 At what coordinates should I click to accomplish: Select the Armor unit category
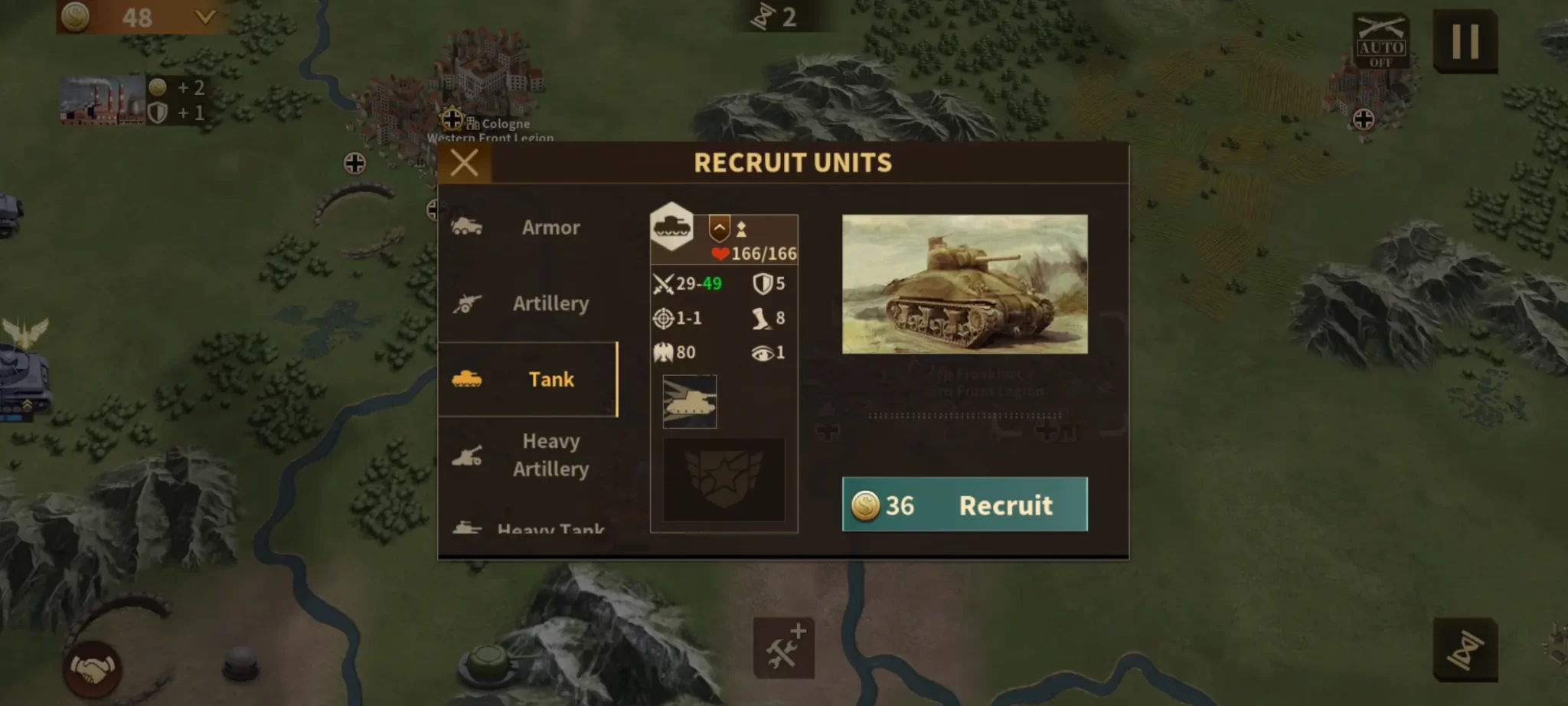coord(528,227)
